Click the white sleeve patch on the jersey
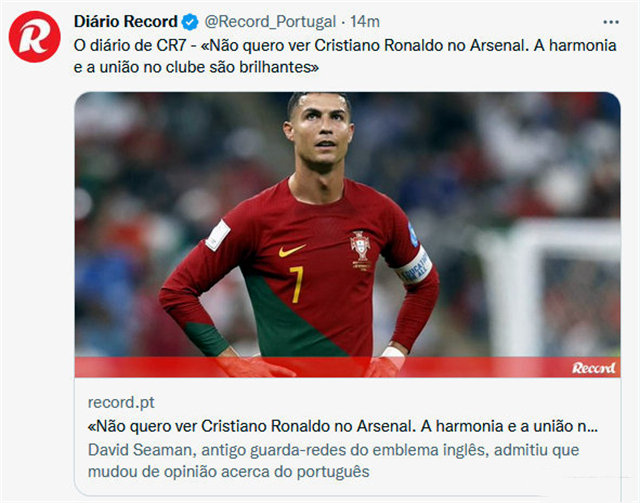The width and height of the screenshot is (640, 503). point(218,235)
